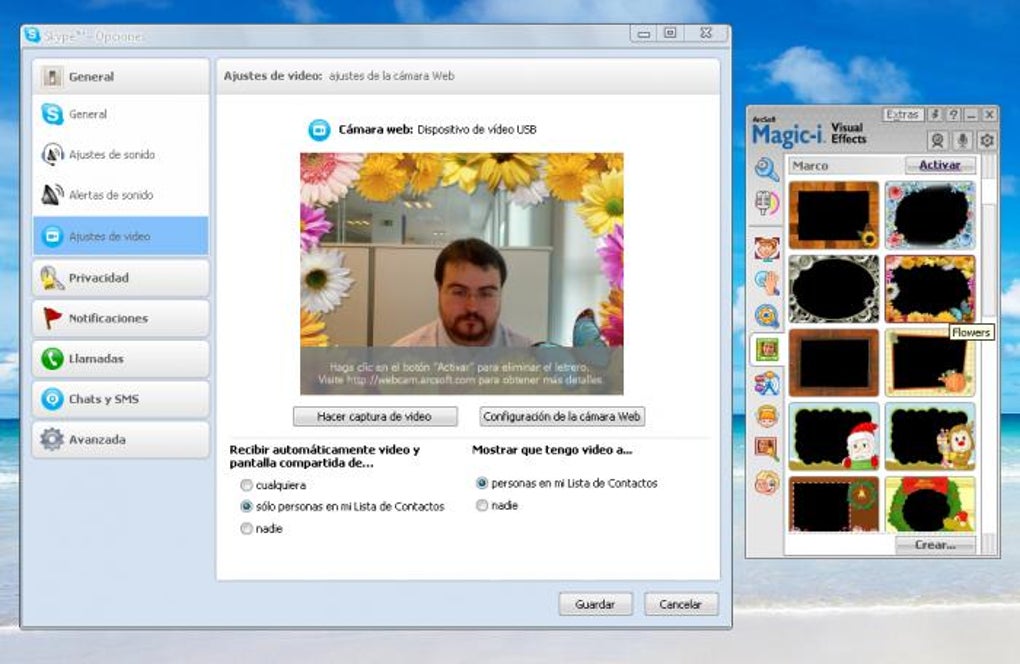The height and width of the screenshot is (664, 1020).
Task: Click the Marco category label in Magic-i
Action: pyautogui.click(x=810, y=166)
